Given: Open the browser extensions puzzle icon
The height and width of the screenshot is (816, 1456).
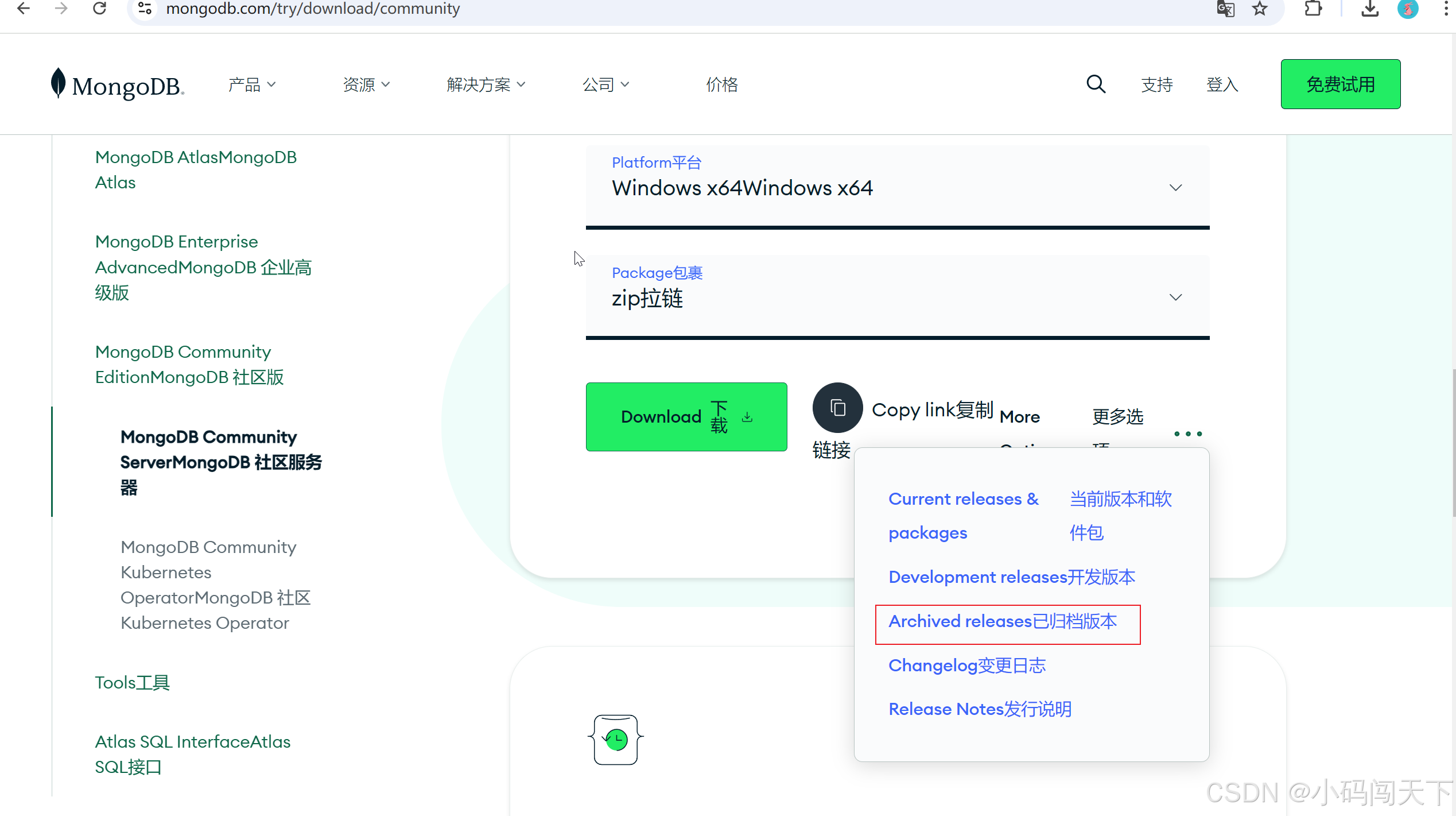Looking at the screenshot, I should point(1313,9).
